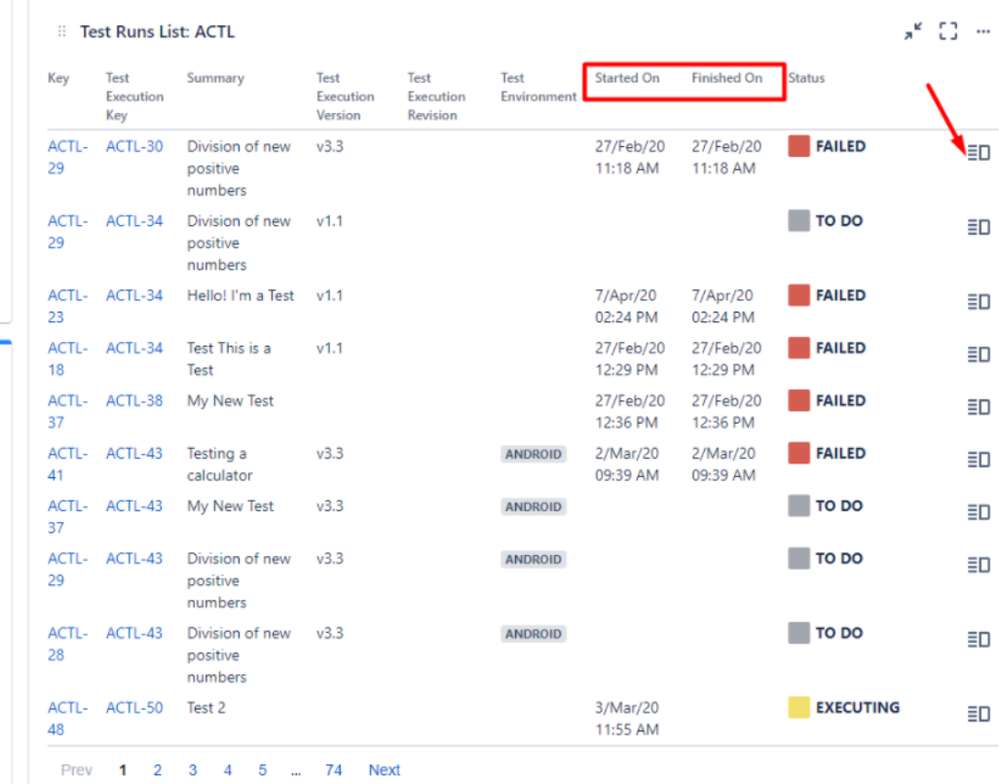
Task: Jump to last page 74
Action: pos(333,770)
